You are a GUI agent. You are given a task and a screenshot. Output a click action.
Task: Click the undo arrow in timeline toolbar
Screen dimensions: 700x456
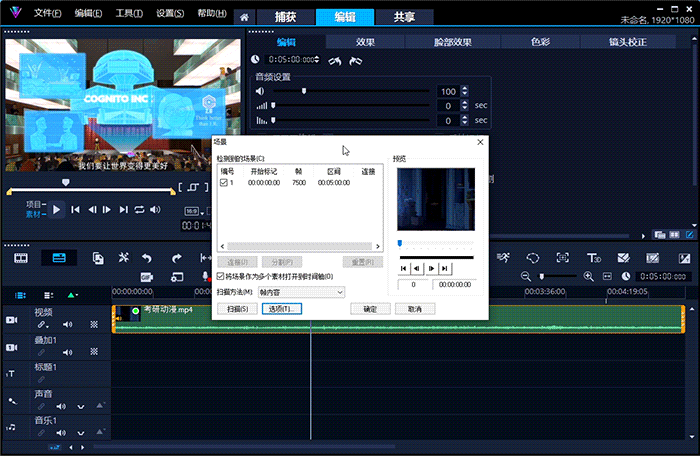pyautogui.click(x=147, y=257)
